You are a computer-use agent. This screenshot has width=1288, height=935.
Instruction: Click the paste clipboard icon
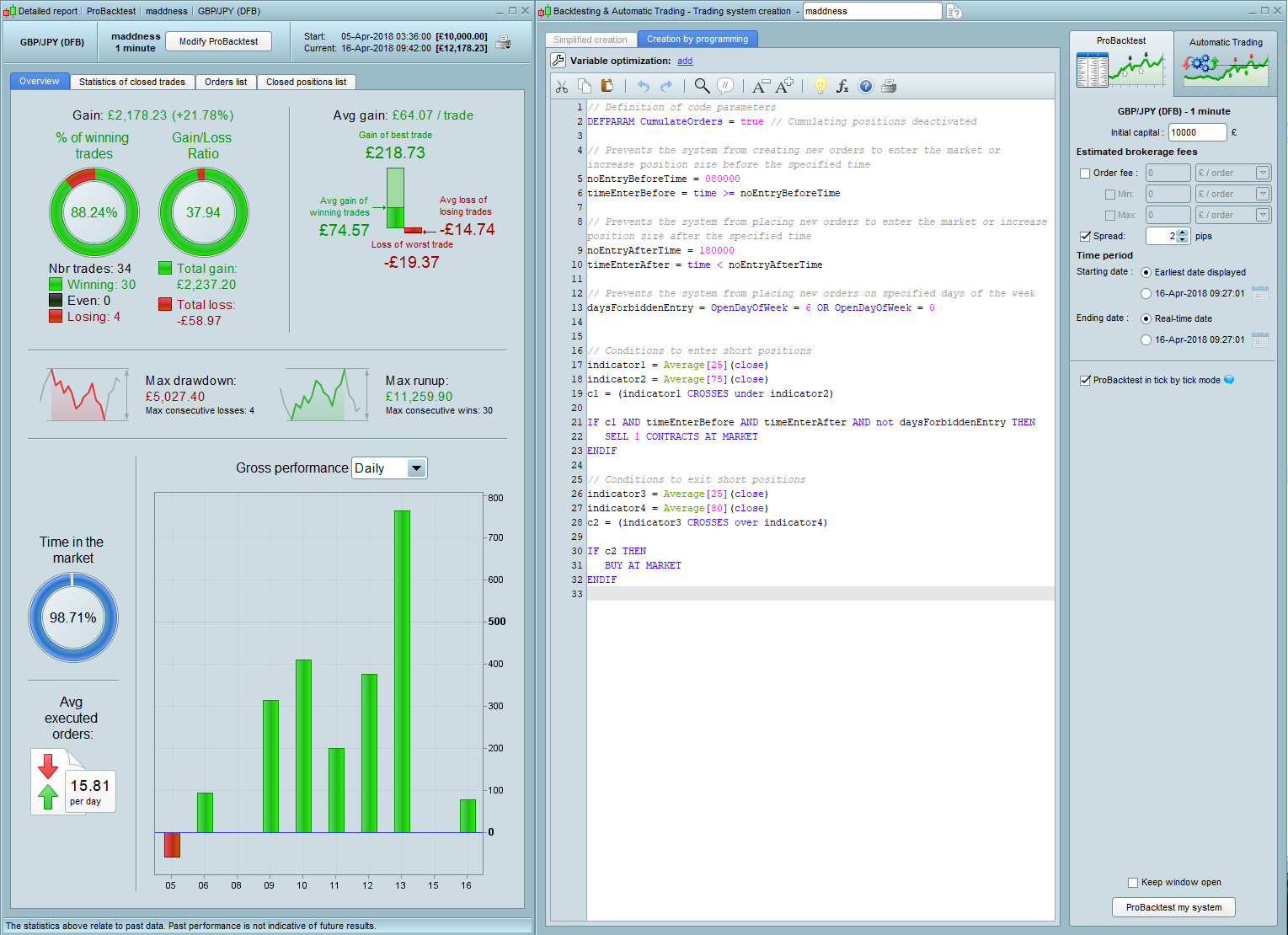tap(607, 87)
